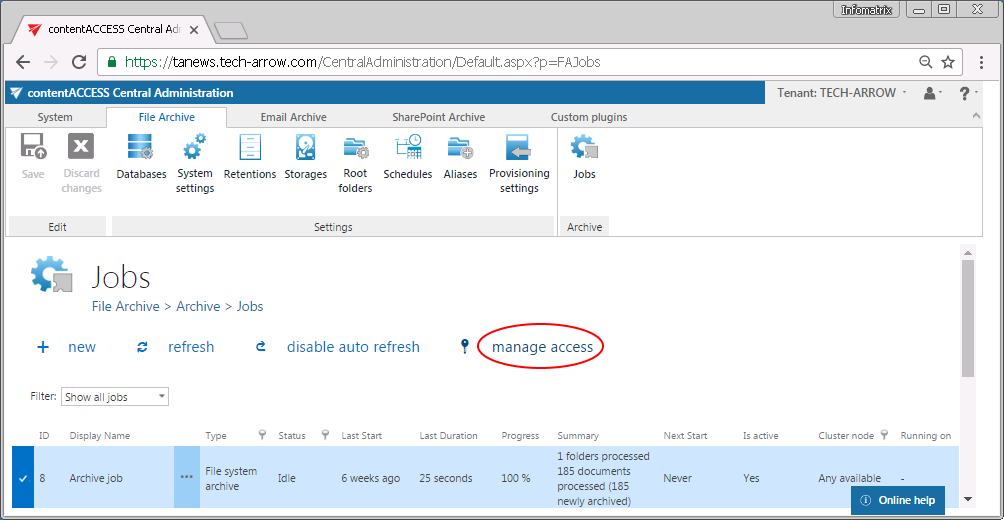Open Provisioning settings icon
The width and height of the screenshot is (1004, 520).
point(519,164)
